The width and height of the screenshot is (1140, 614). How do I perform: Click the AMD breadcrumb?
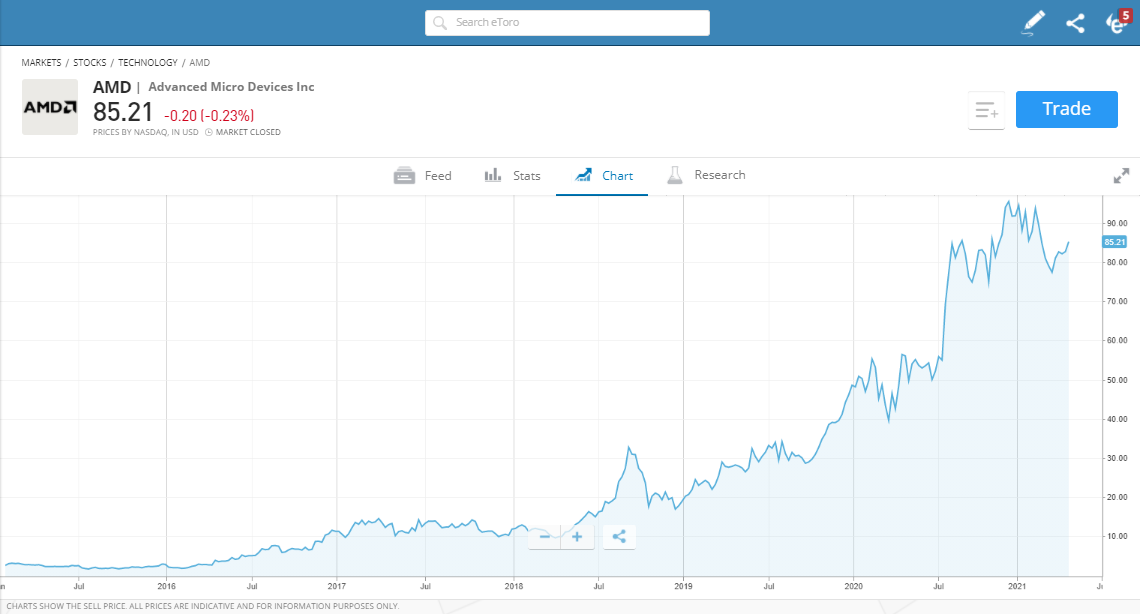199,62
